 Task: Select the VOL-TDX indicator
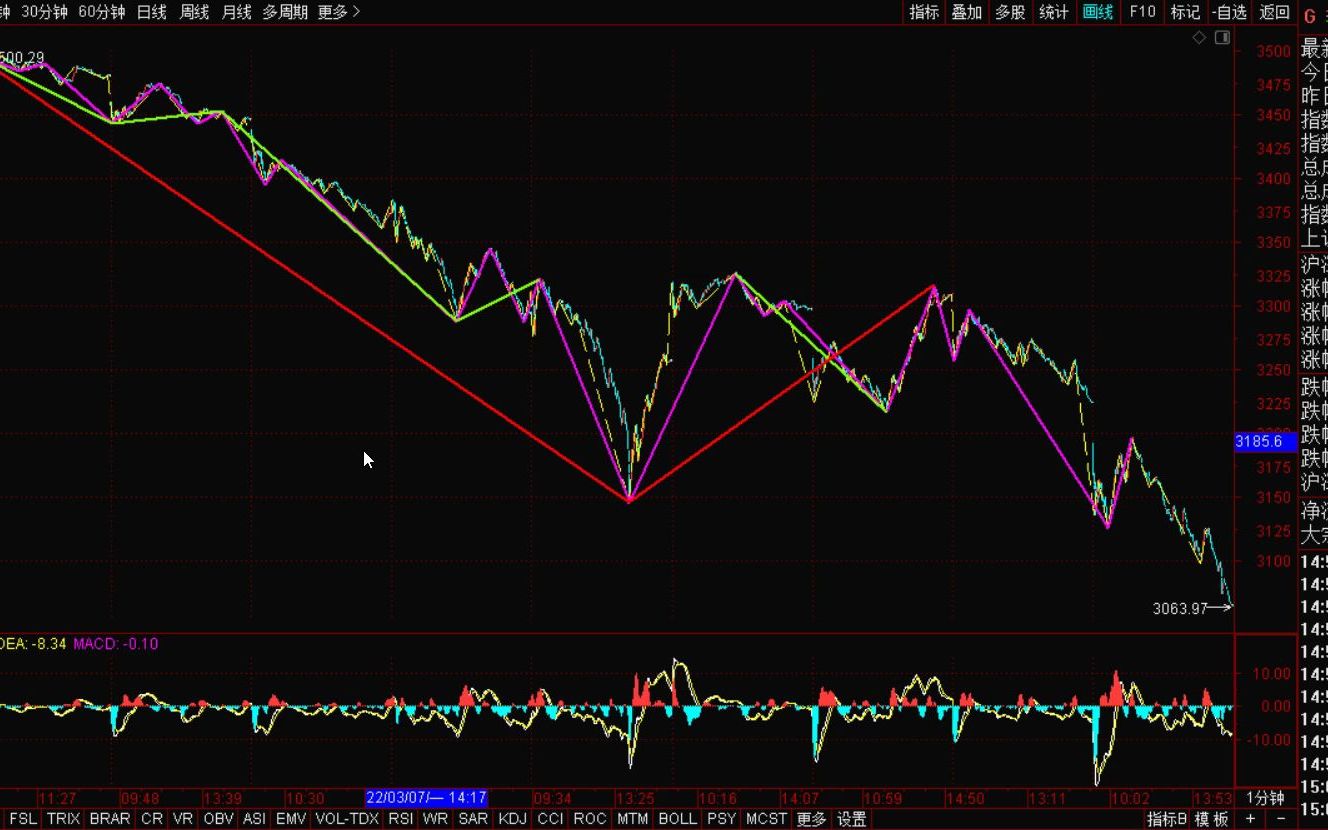tap(347, 819)
